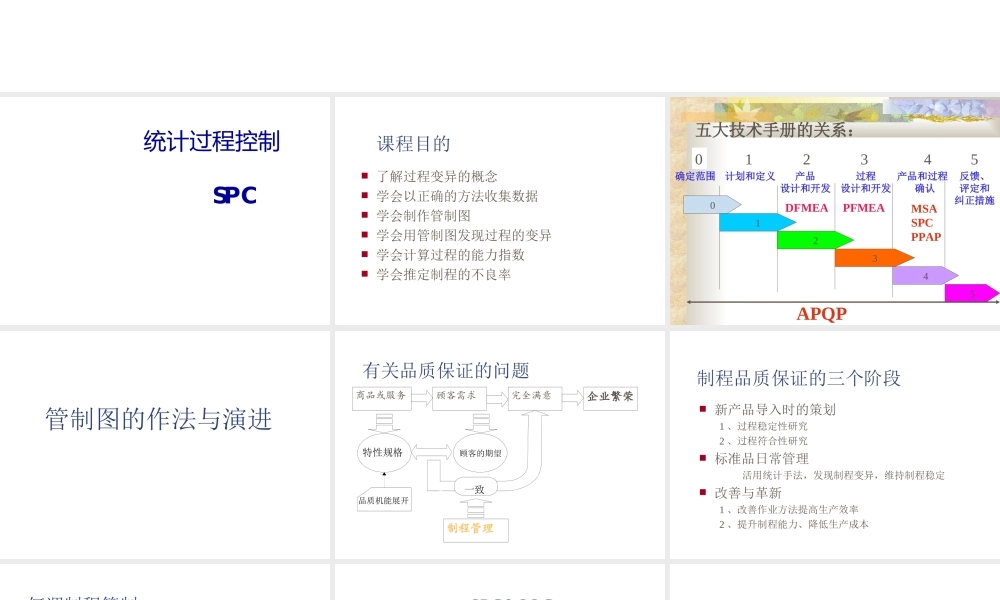The height and width of the screenshot is (600, 1000).
Task: Click the APQP title text
Action: [822, 313]
